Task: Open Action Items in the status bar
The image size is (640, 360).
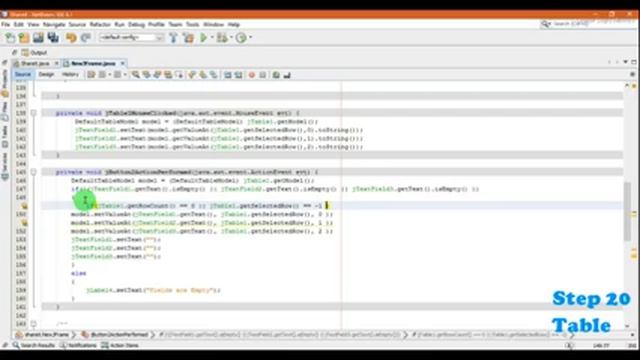Action: 120,346
